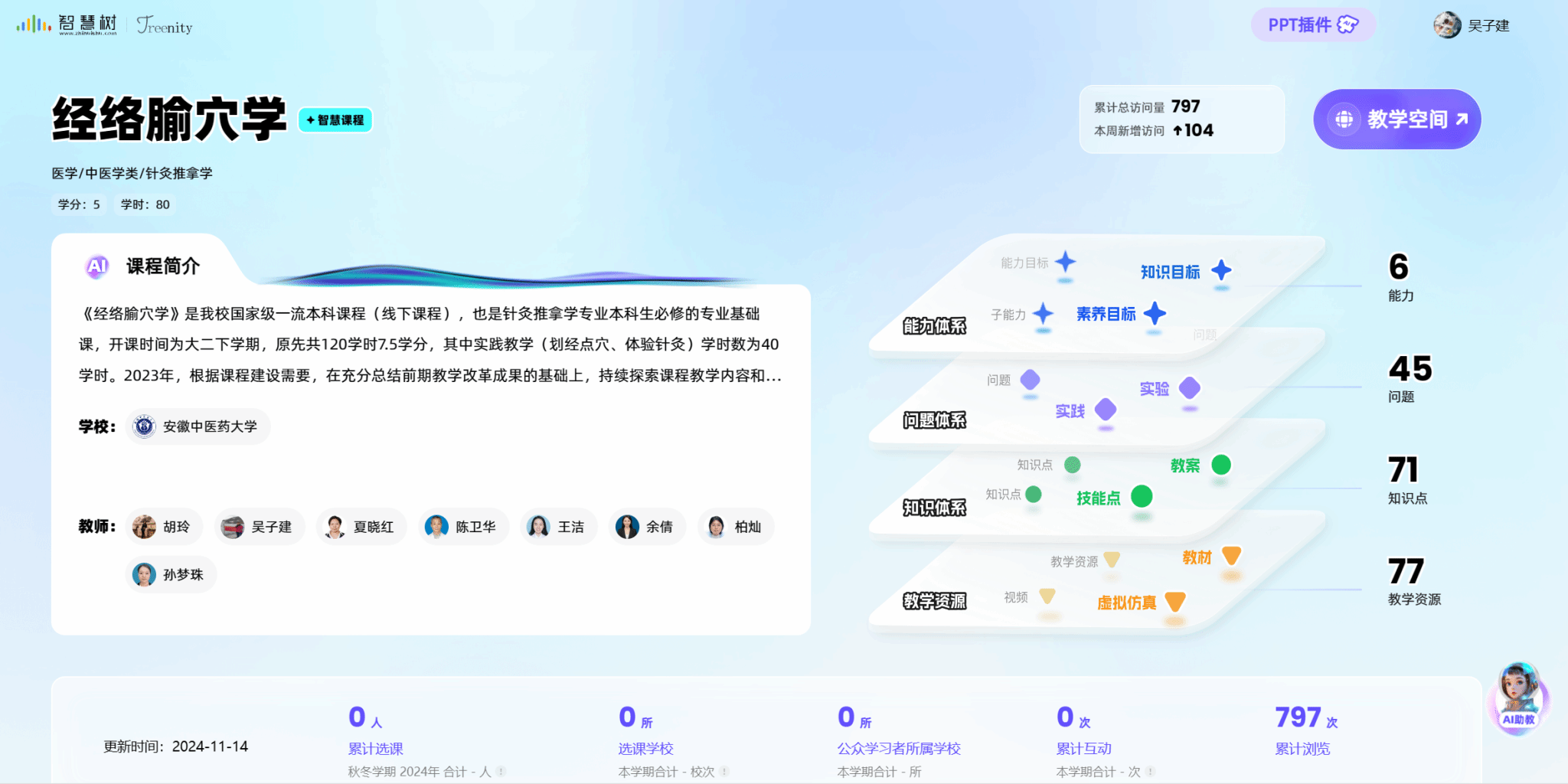Click the 实验 purple diamond icon
The width and height of the screenshot is (1568, 784).
[1189, 388]
